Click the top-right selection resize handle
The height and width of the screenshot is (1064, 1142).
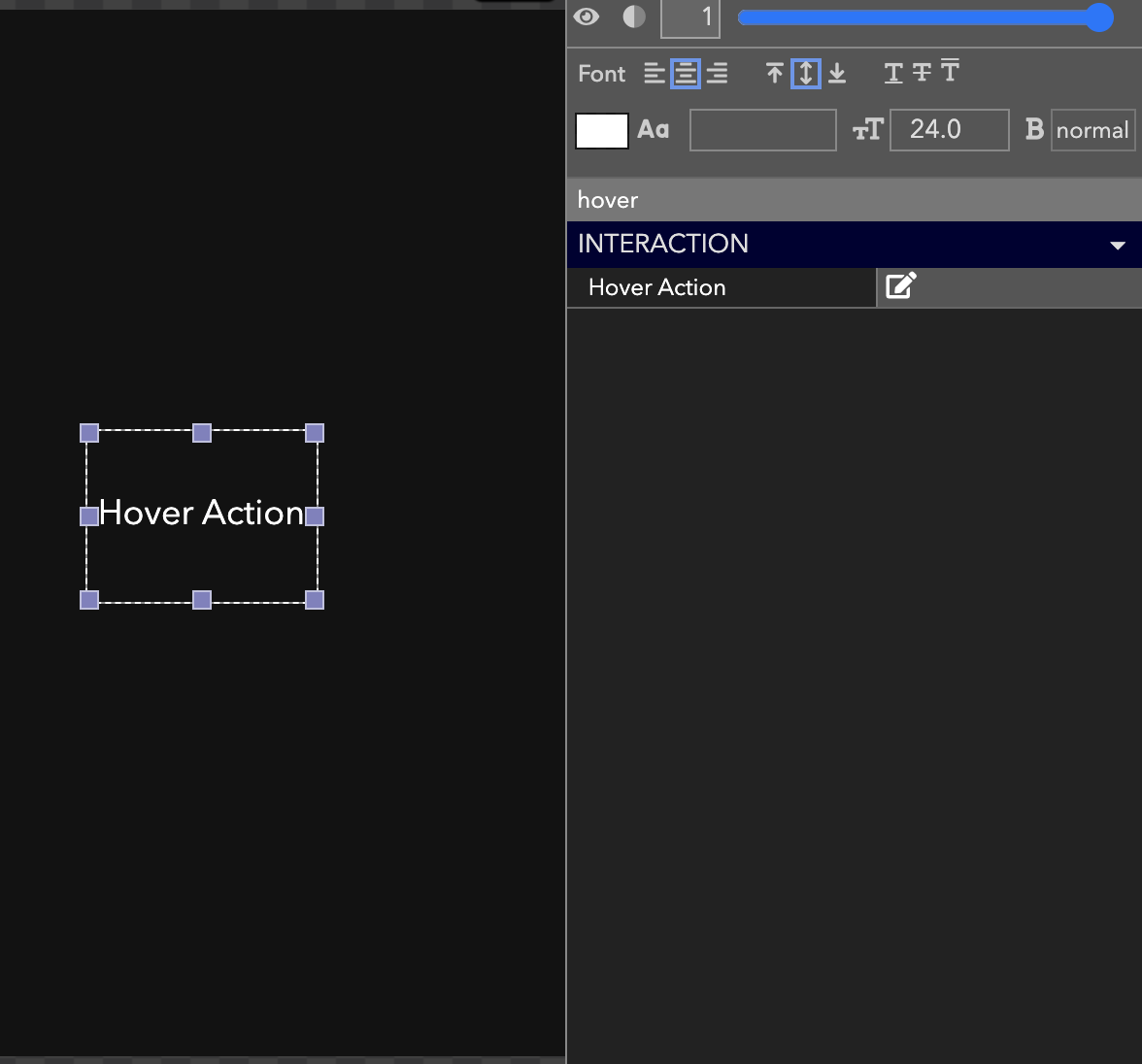point(315,433)
